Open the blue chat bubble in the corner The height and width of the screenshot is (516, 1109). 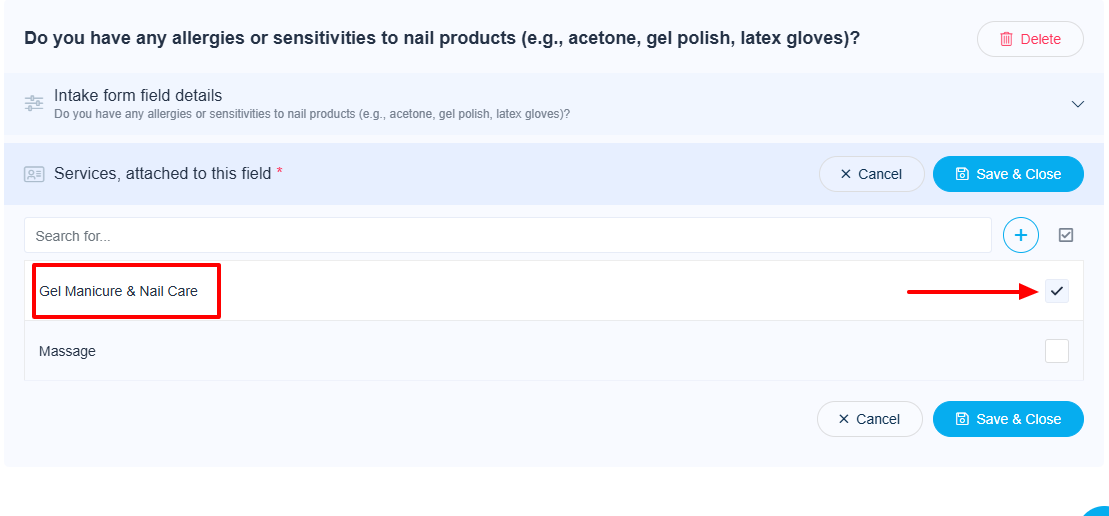(1098, 510)
